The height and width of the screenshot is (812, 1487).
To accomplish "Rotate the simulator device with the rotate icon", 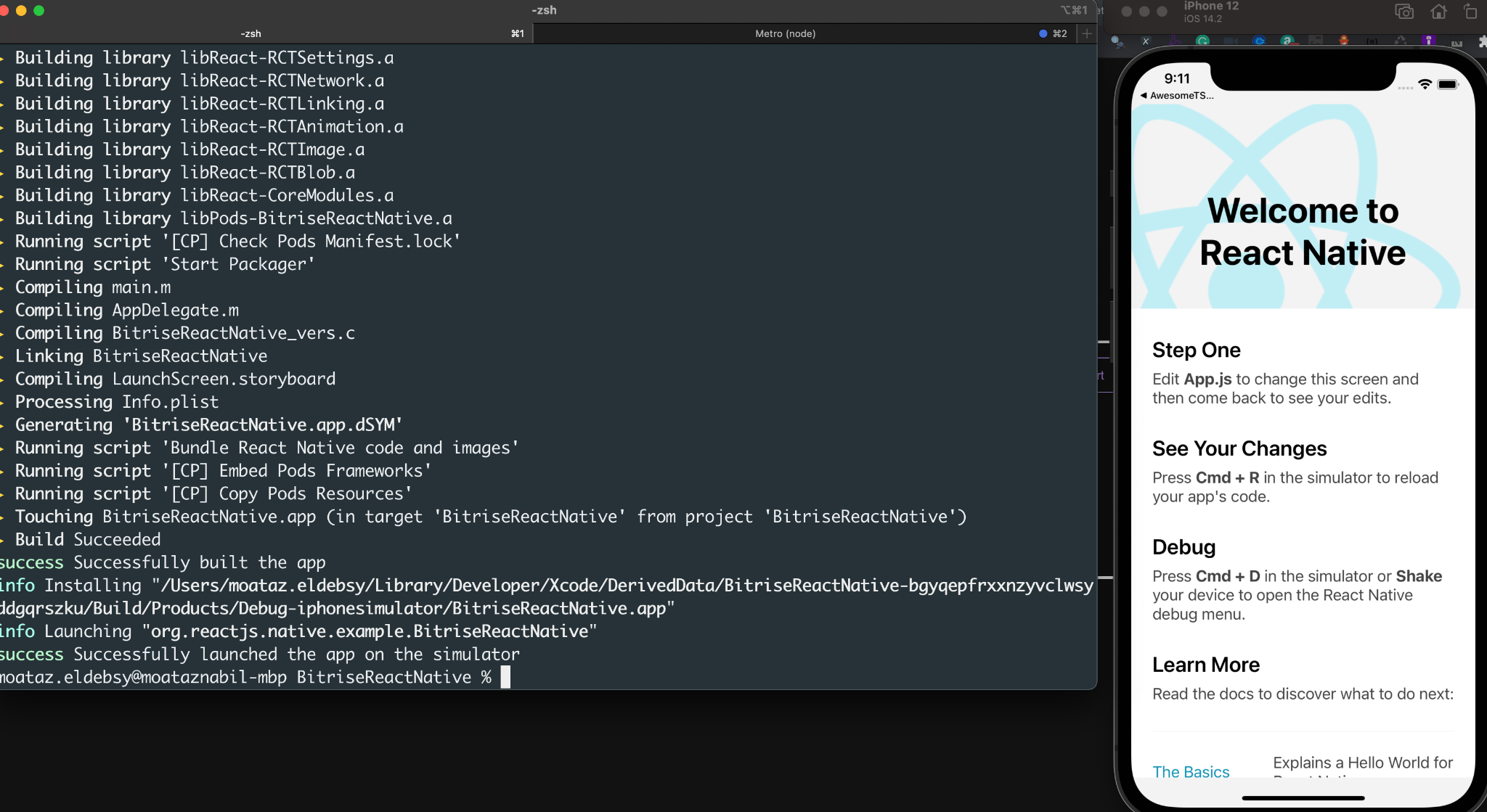I will coord(1470,12).
